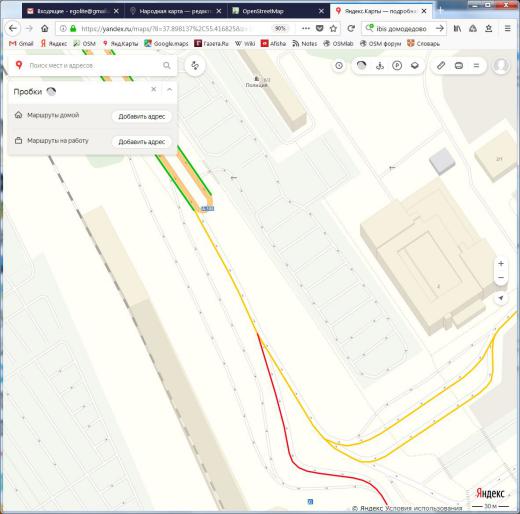520x514 pixels.
Task: Open the map layers selector
Action: pyautogui.click(x=414, y=66)
